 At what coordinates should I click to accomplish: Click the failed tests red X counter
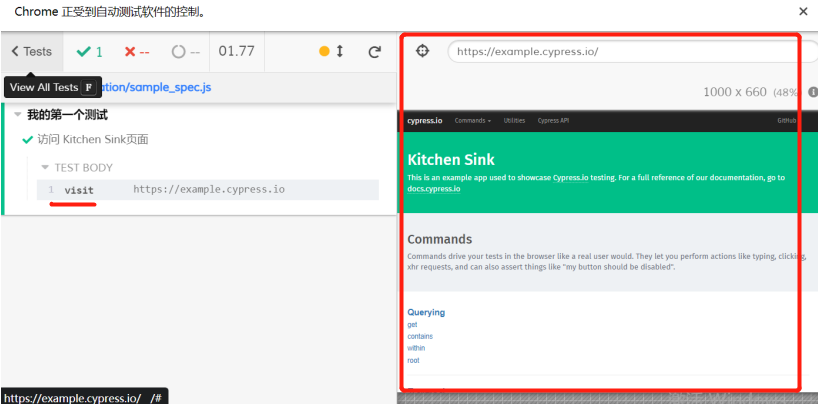[x=137, y=52]
